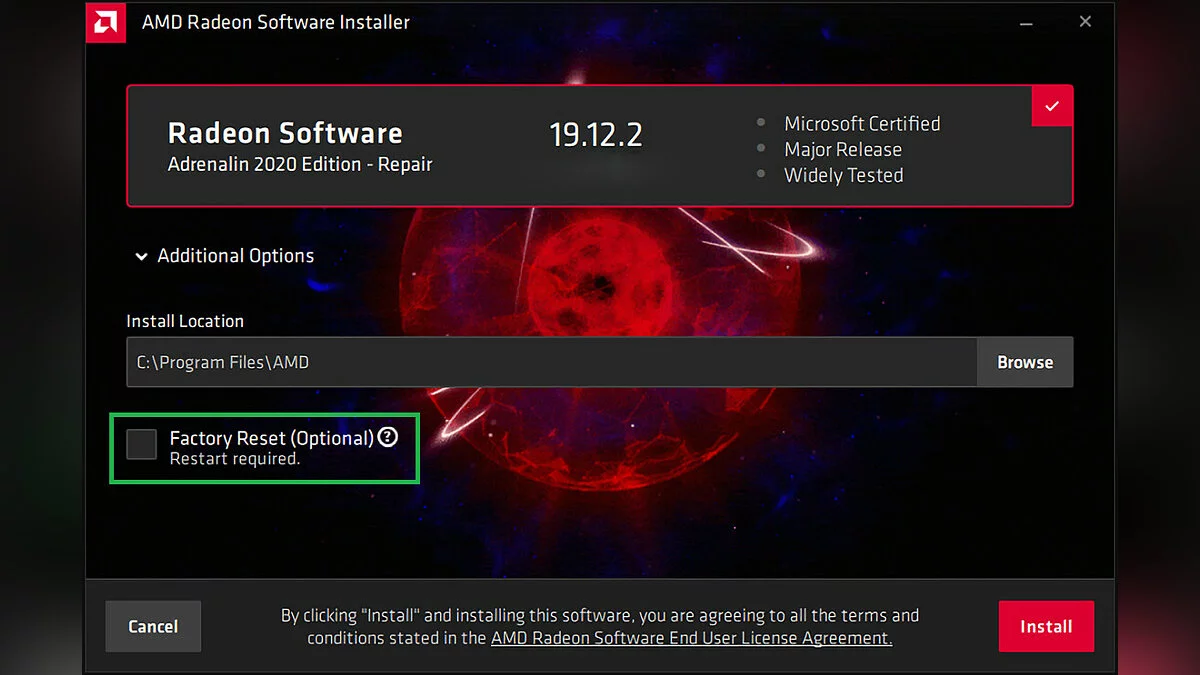Click the "Major Release" text

[x=843, y=150]
